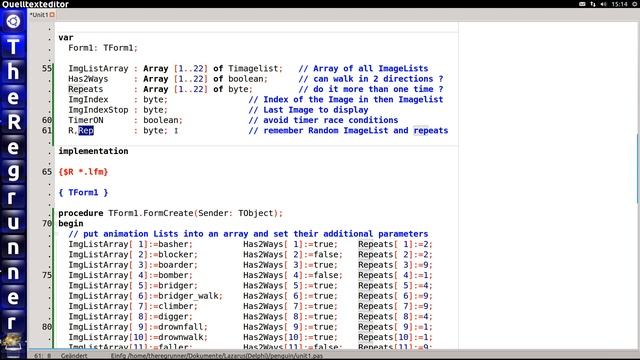Click 'ImgListArray' in the var declaration
Image resolution: width=640 pixels, height=360 pixels.
click(x=98, y=69)
